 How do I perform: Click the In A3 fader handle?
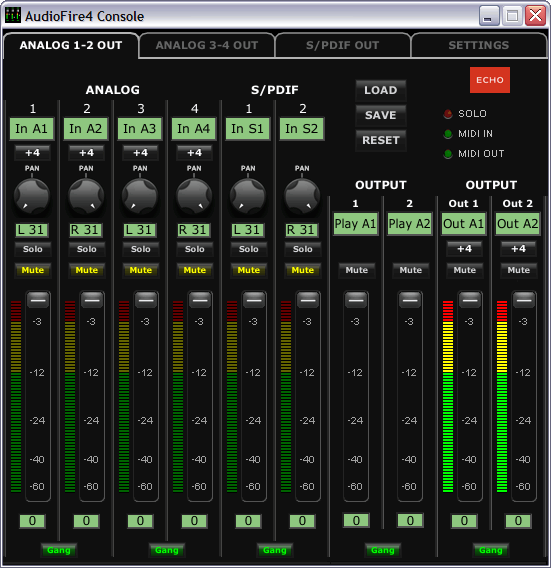[146, 300]
